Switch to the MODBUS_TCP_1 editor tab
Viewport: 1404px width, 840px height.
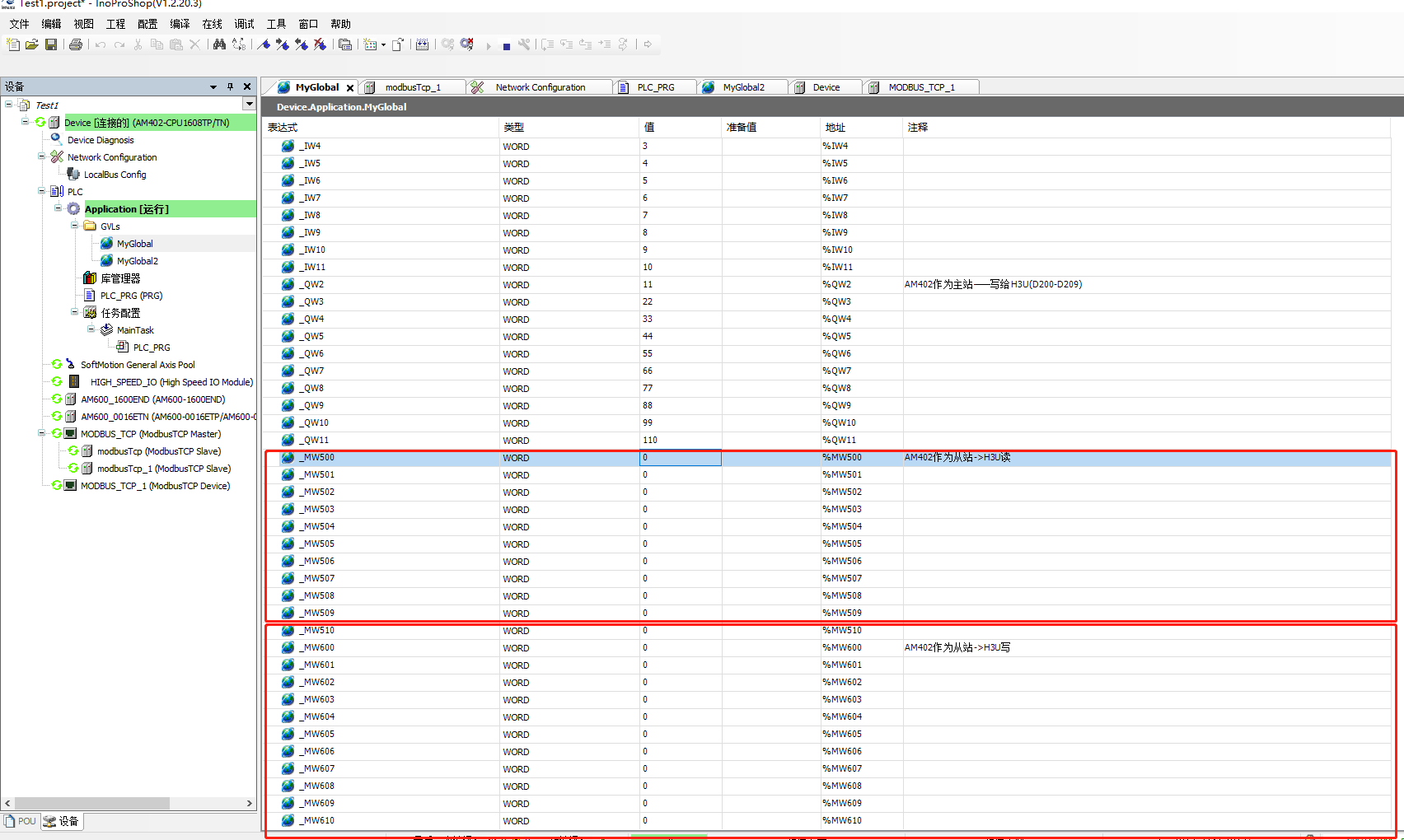921,87
